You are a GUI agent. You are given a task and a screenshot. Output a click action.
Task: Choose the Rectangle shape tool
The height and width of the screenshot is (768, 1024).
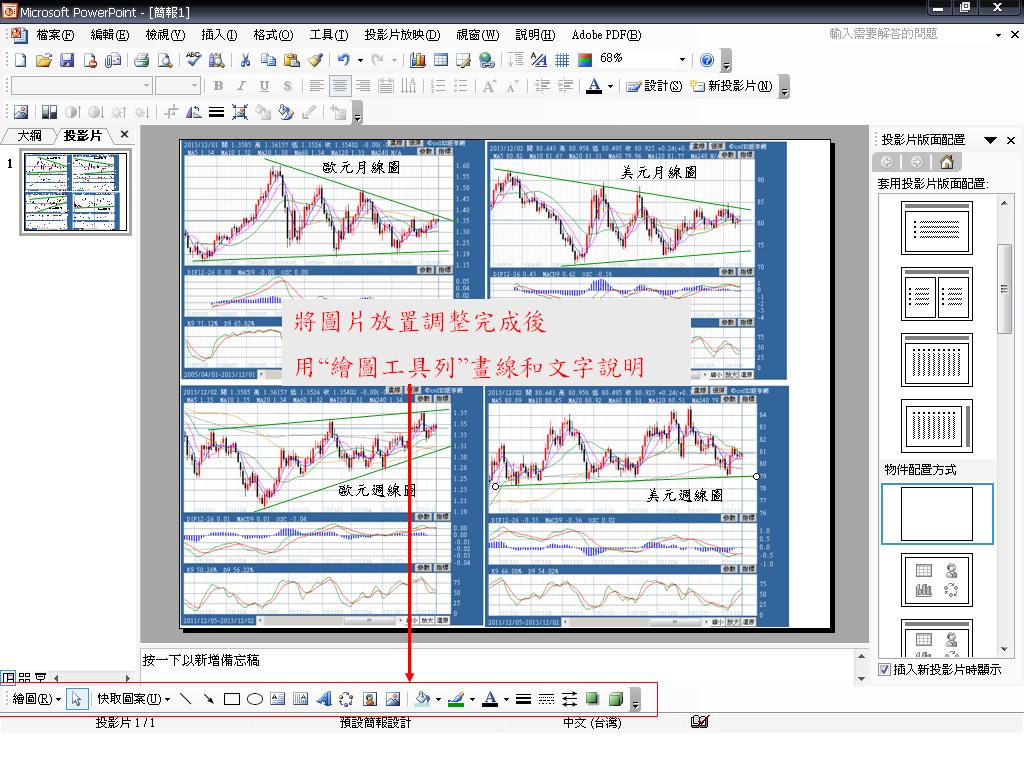tap(232, 699)
